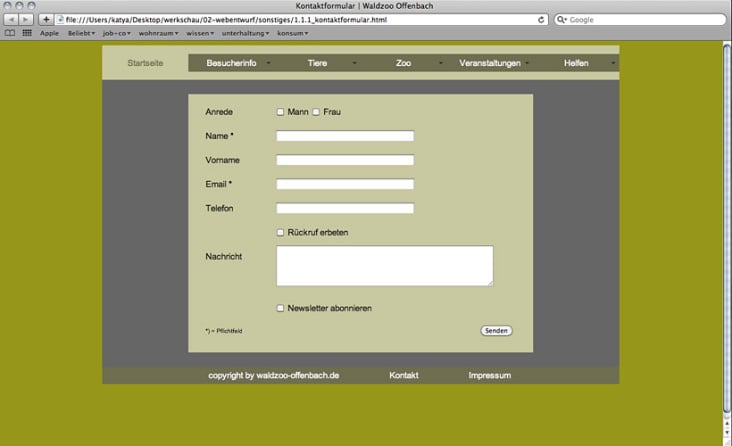Screen dimensions: 732x446
Task: Open the konsum bookmarks folder
Action: pos(293,33)
